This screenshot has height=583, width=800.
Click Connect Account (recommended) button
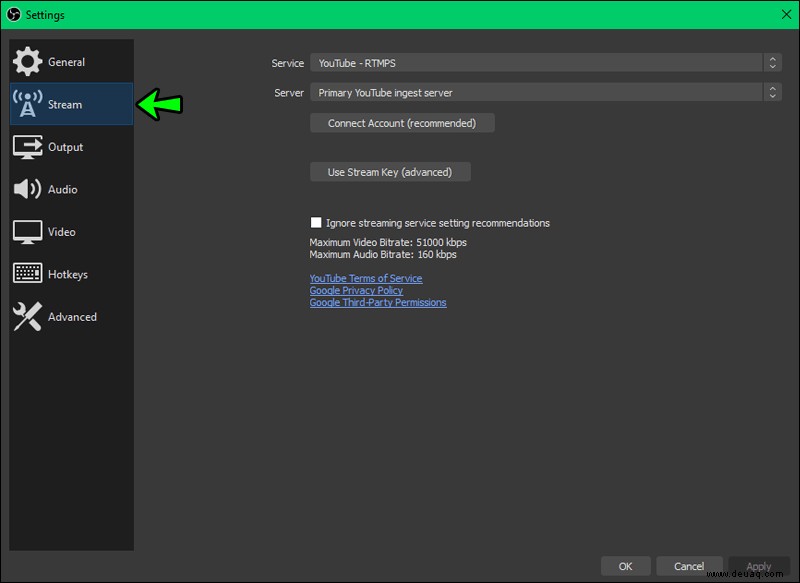click(x=402, y=123)
